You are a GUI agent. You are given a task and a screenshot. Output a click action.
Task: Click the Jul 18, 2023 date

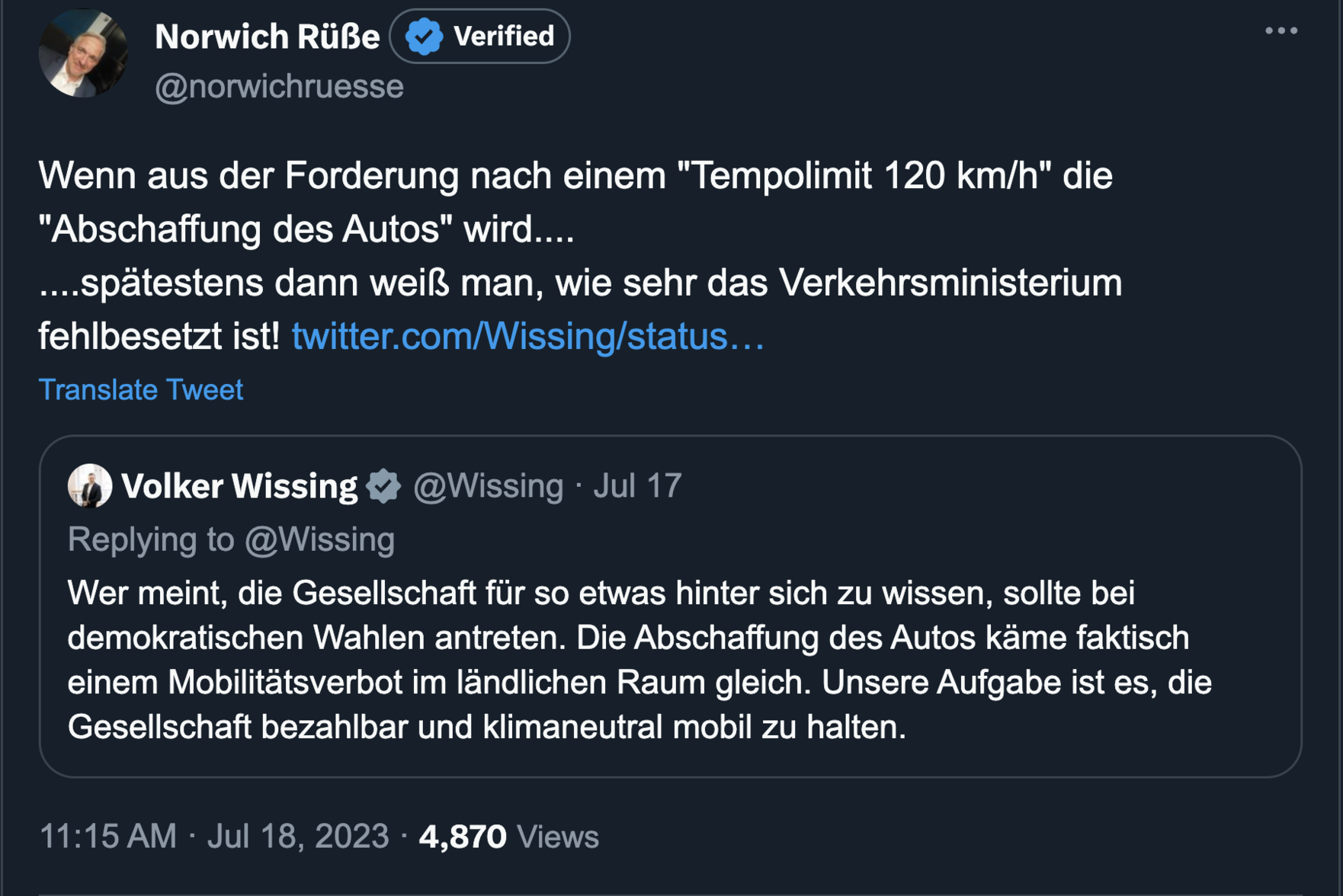pos(298,836)
